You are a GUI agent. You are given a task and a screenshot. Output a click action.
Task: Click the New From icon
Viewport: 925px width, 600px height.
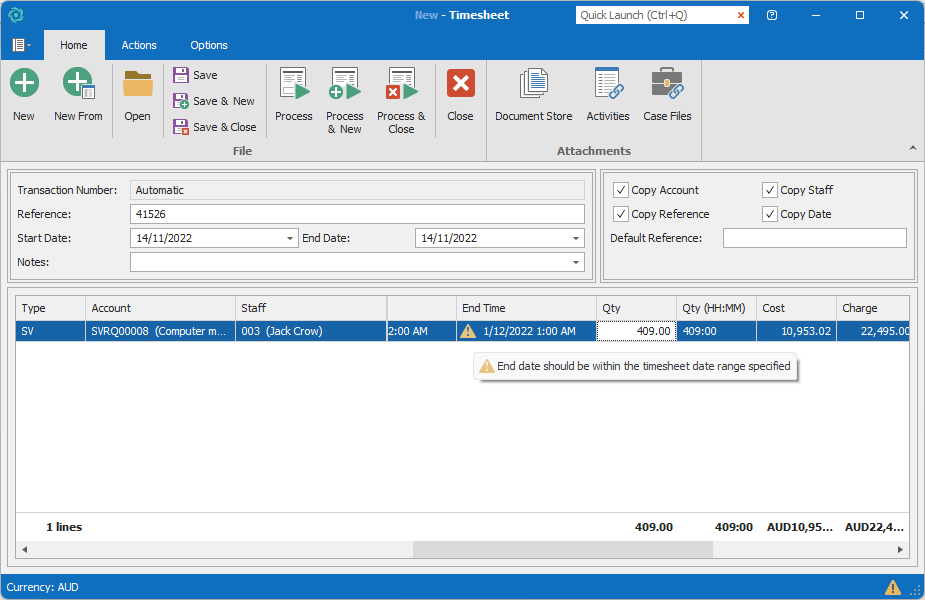click(x=78, y=84)
